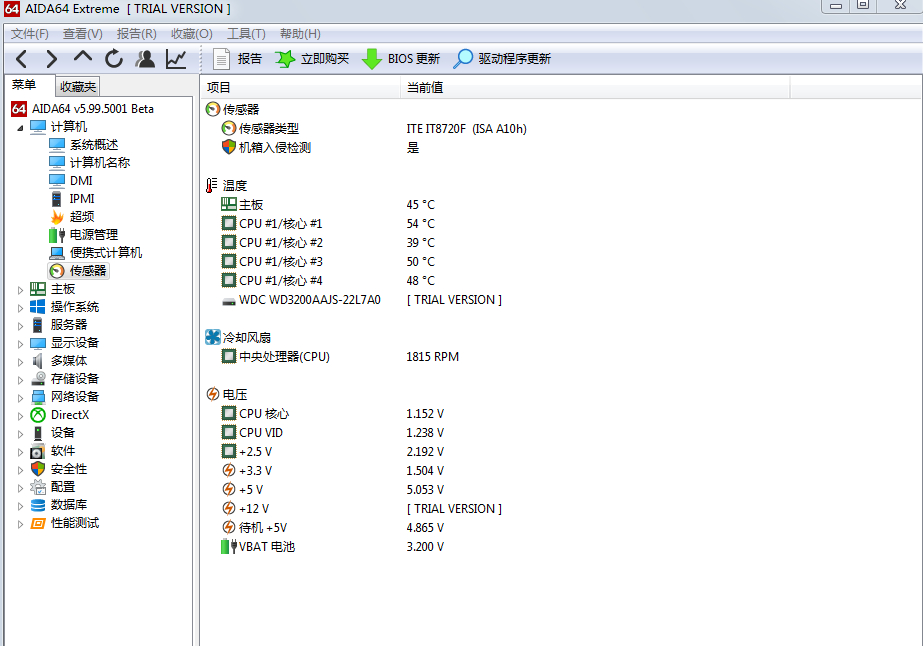Click the 软件 software icon in tree
The image size is (923, 646).
coord(37,452)
